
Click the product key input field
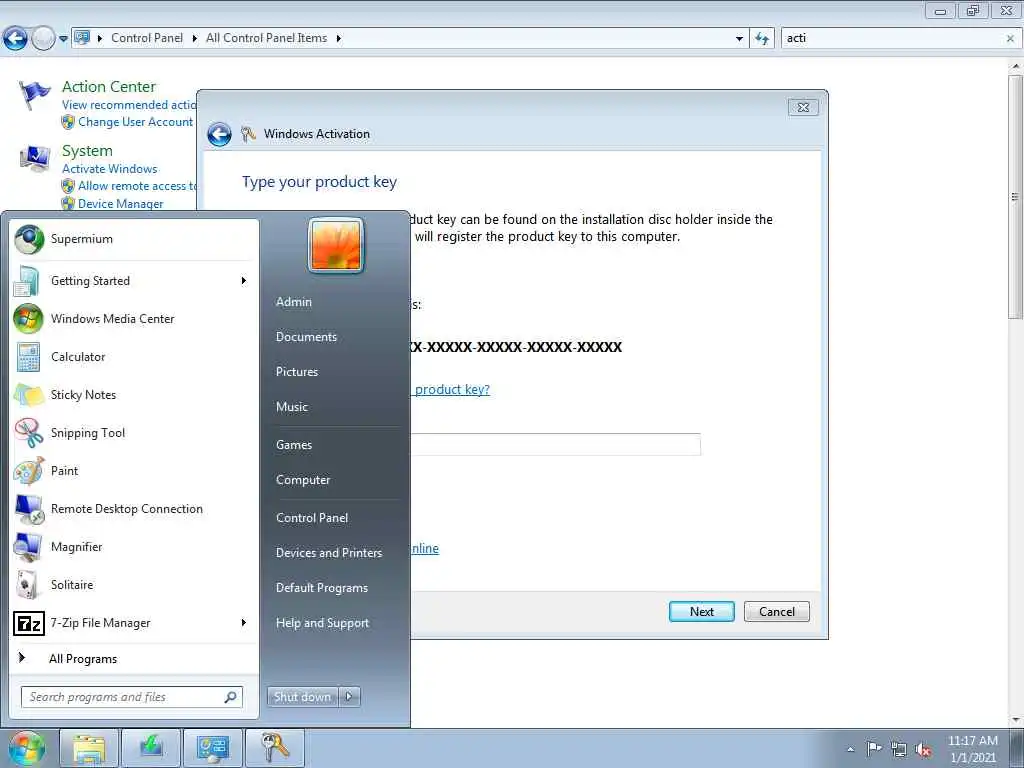pyautogui.click(x=555, y=444)
